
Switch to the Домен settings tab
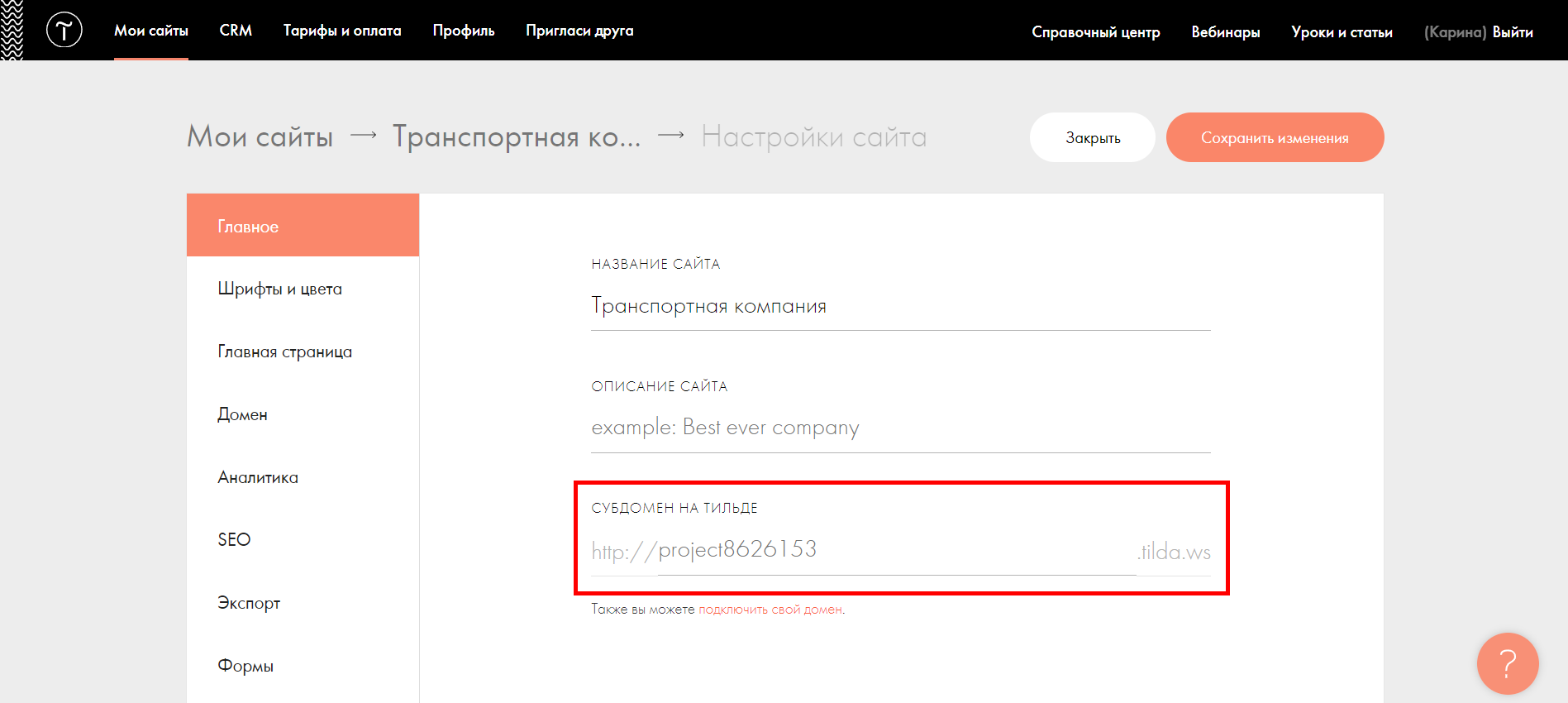242,414
